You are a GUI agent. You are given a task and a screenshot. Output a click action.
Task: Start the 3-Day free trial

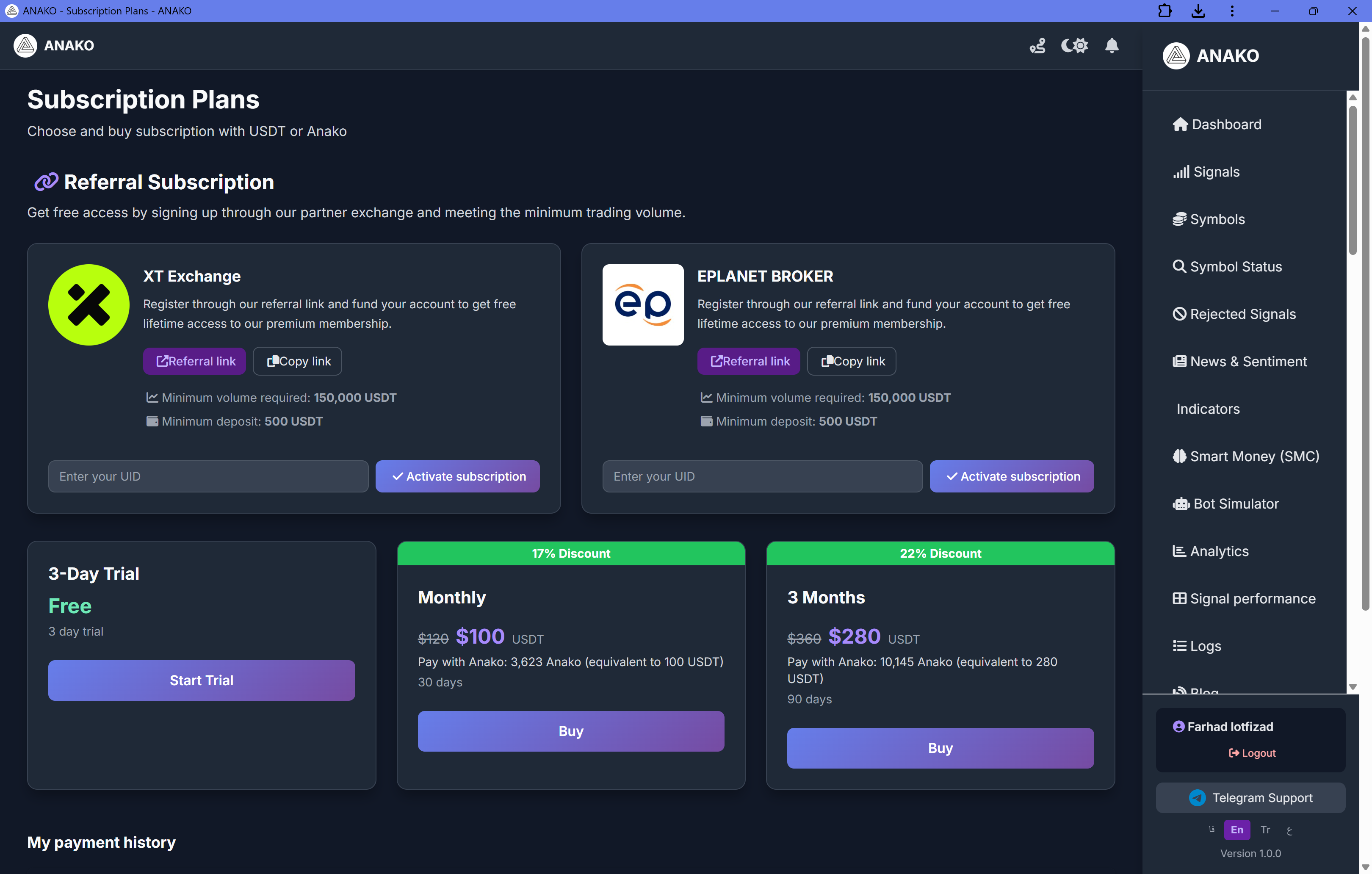[202, 680]
